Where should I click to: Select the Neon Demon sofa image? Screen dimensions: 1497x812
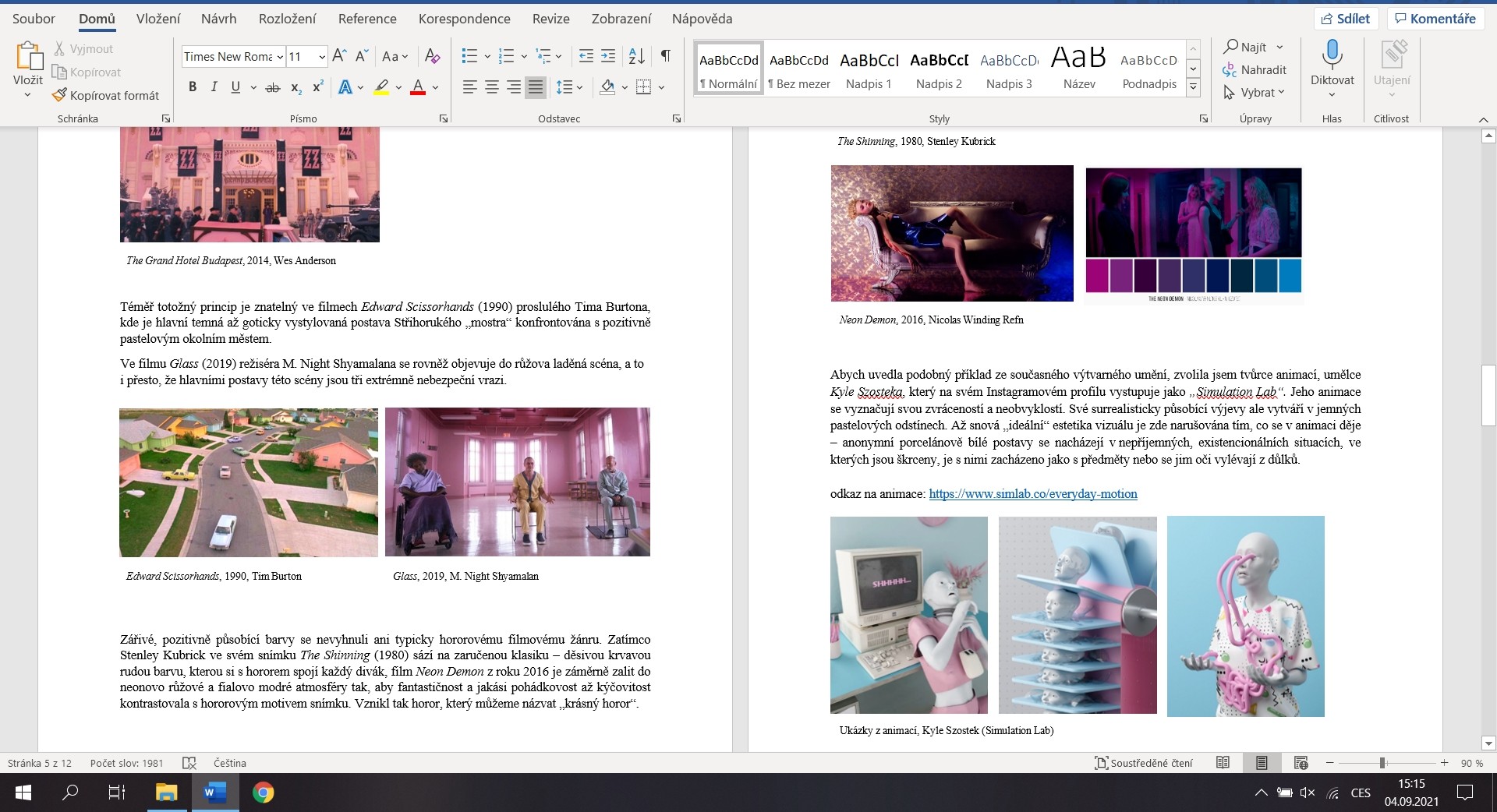(952, 233)
